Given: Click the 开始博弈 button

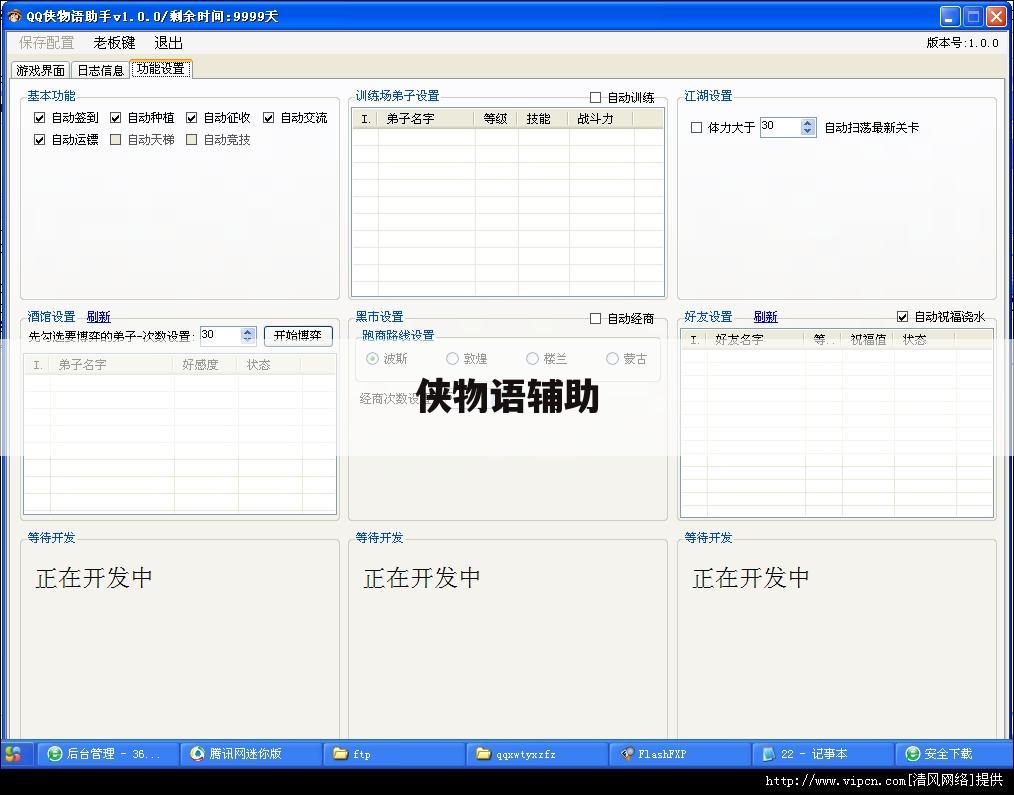Looking at the screenshot, I should (x=298, y=336).
